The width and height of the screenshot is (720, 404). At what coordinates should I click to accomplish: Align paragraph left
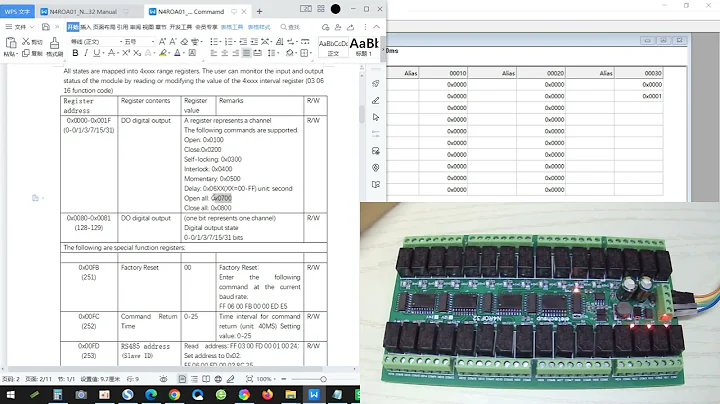214,53
